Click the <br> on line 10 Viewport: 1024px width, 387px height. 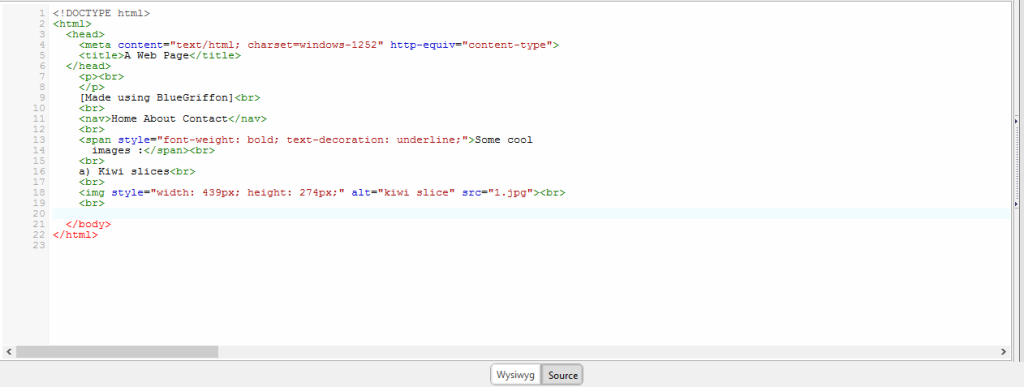click(91, 108)
